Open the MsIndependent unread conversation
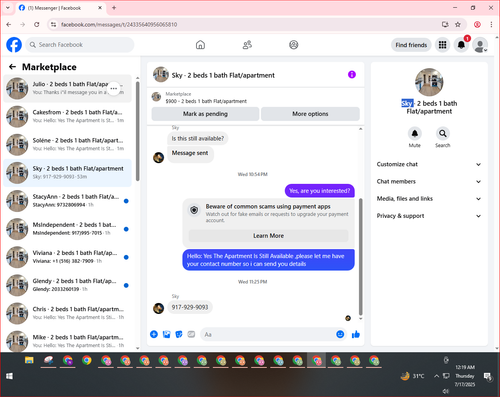This screenshot has width=500, height=397. [x=67, y=229]
